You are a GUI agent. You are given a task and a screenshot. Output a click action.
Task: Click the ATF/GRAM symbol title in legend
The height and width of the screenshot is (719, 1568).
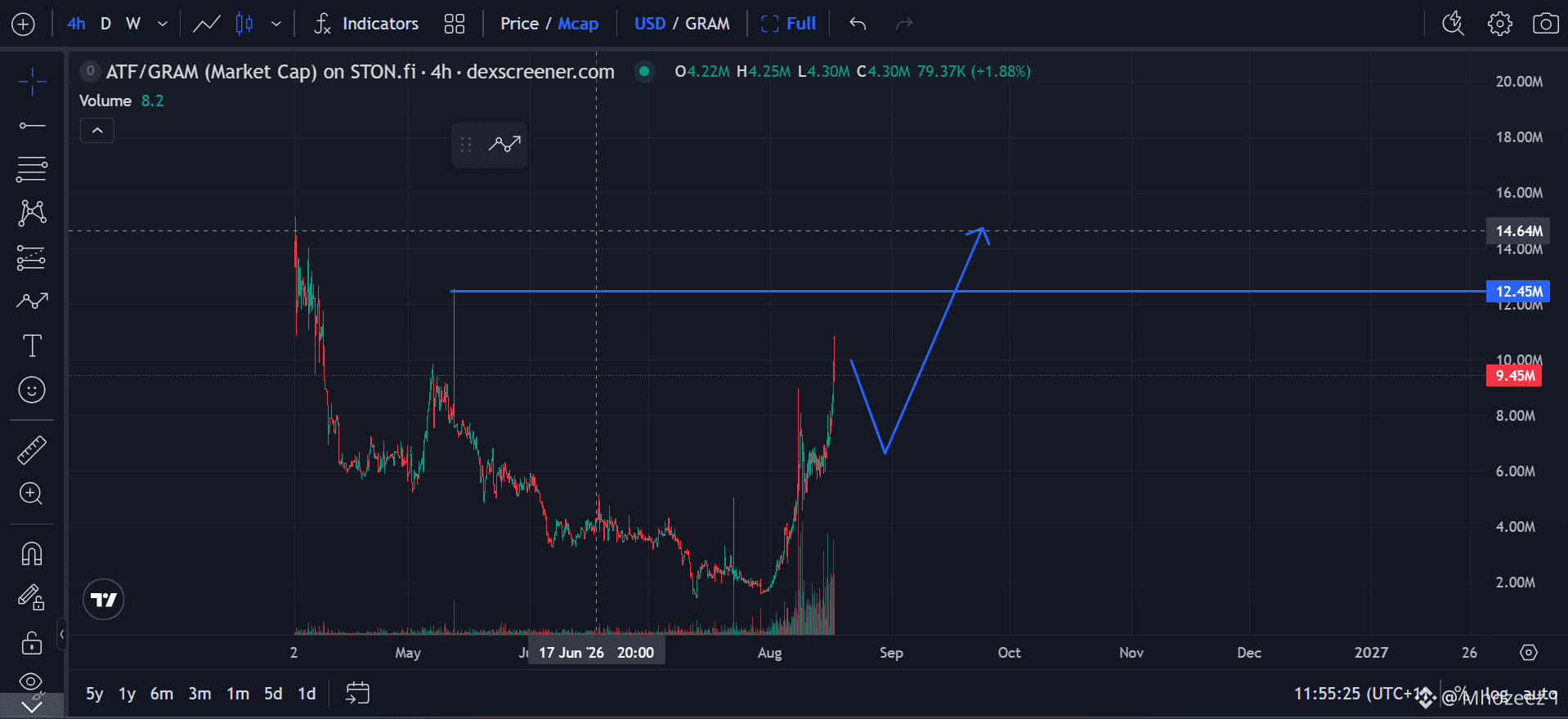[360, 72]
